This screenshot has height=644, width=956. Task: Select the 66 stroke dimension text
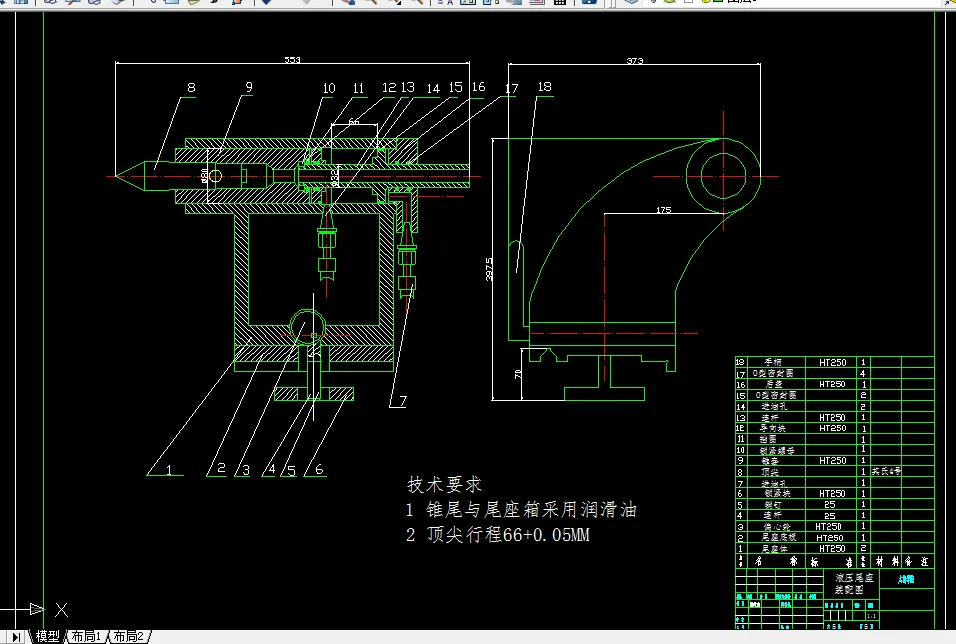354,121
